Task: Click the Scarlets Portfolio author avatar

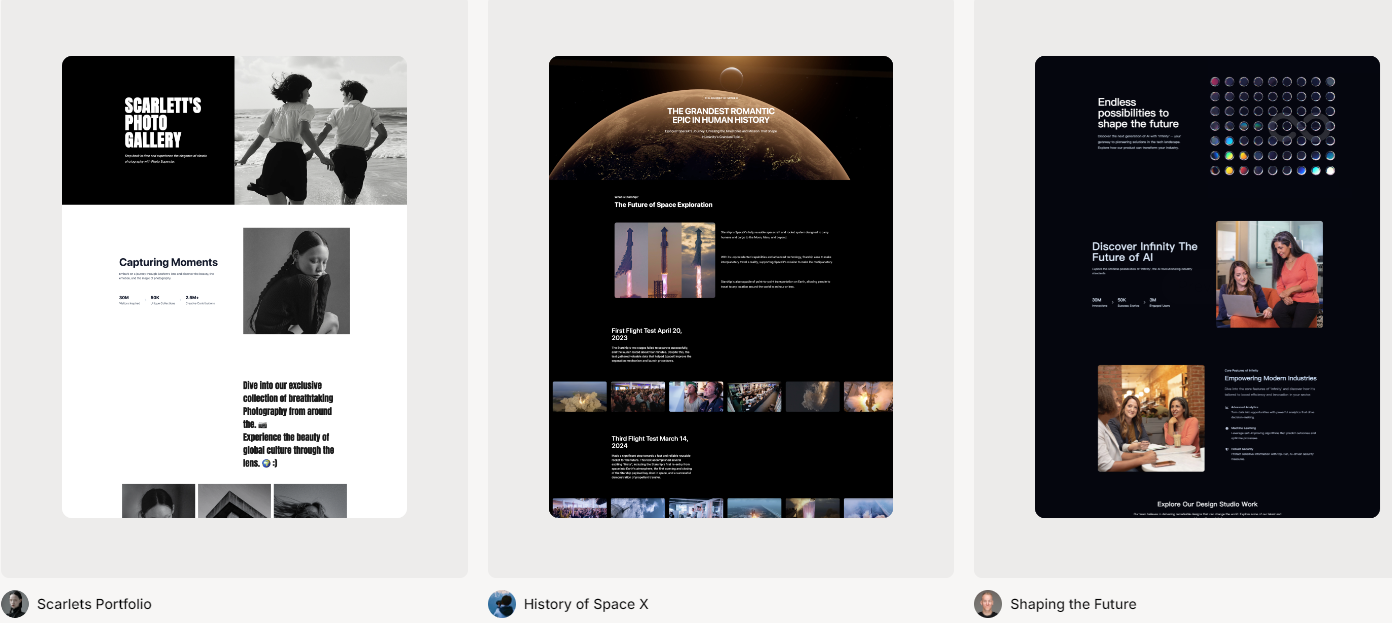Action: click(15, 604)
